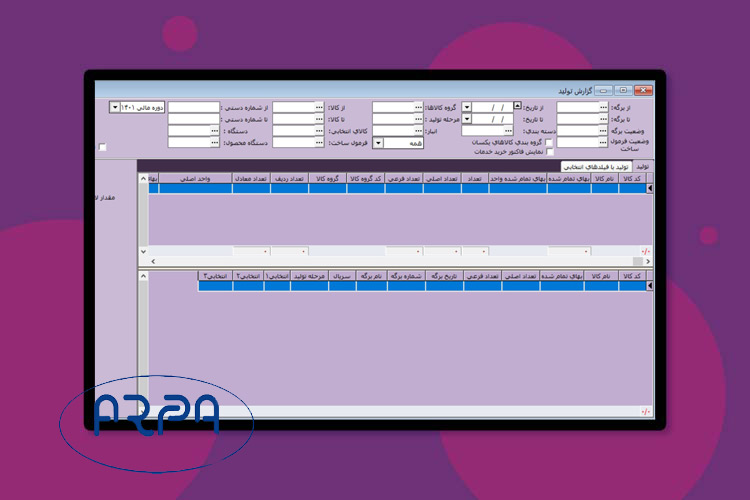
Task: Click the upper grid's horizontal scrollbar
Action: [x=400, y=261]
